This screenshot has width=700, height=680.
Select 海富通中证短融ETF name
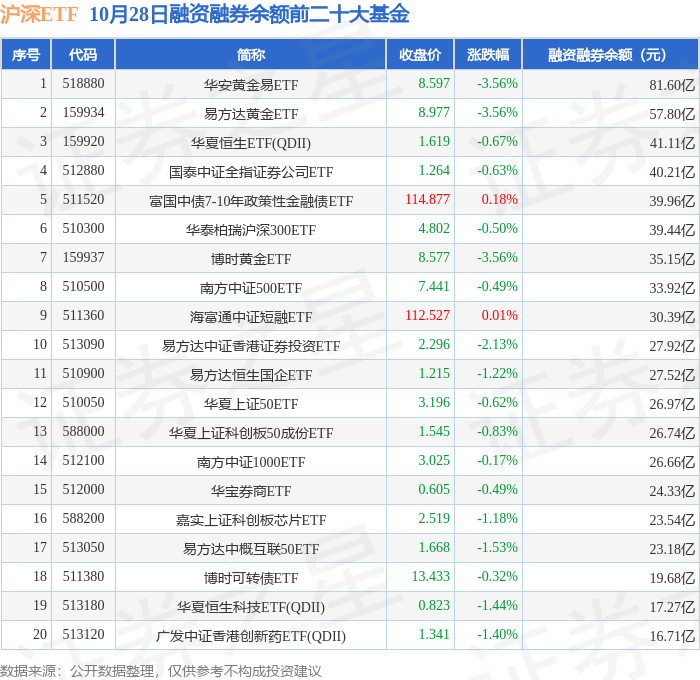tap(251, 317)
